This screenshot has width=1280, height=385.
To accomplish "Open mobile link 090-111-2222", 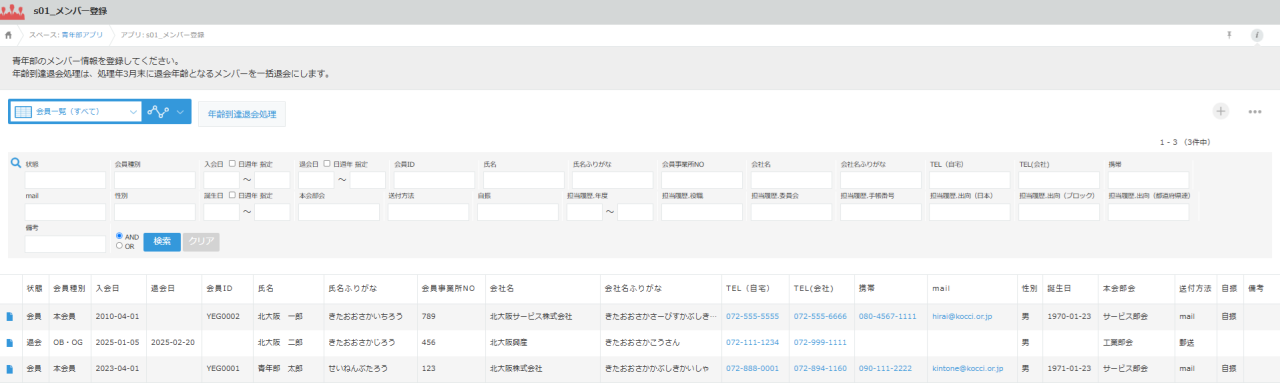I will click(886, 369).
